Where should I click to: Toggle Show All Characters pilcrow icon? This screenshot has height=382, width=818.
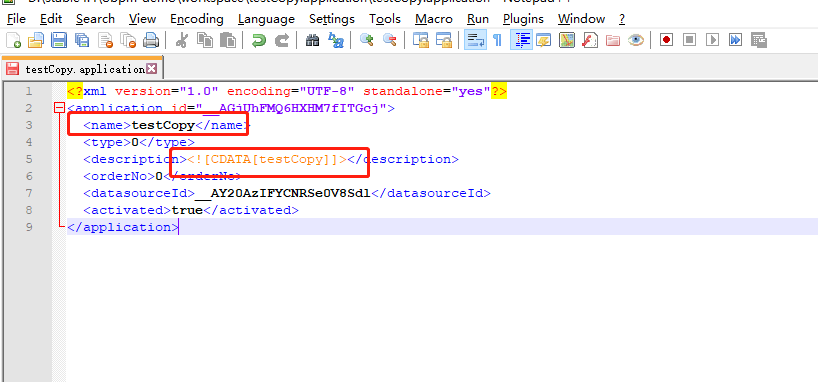click(x=497, y=40)
